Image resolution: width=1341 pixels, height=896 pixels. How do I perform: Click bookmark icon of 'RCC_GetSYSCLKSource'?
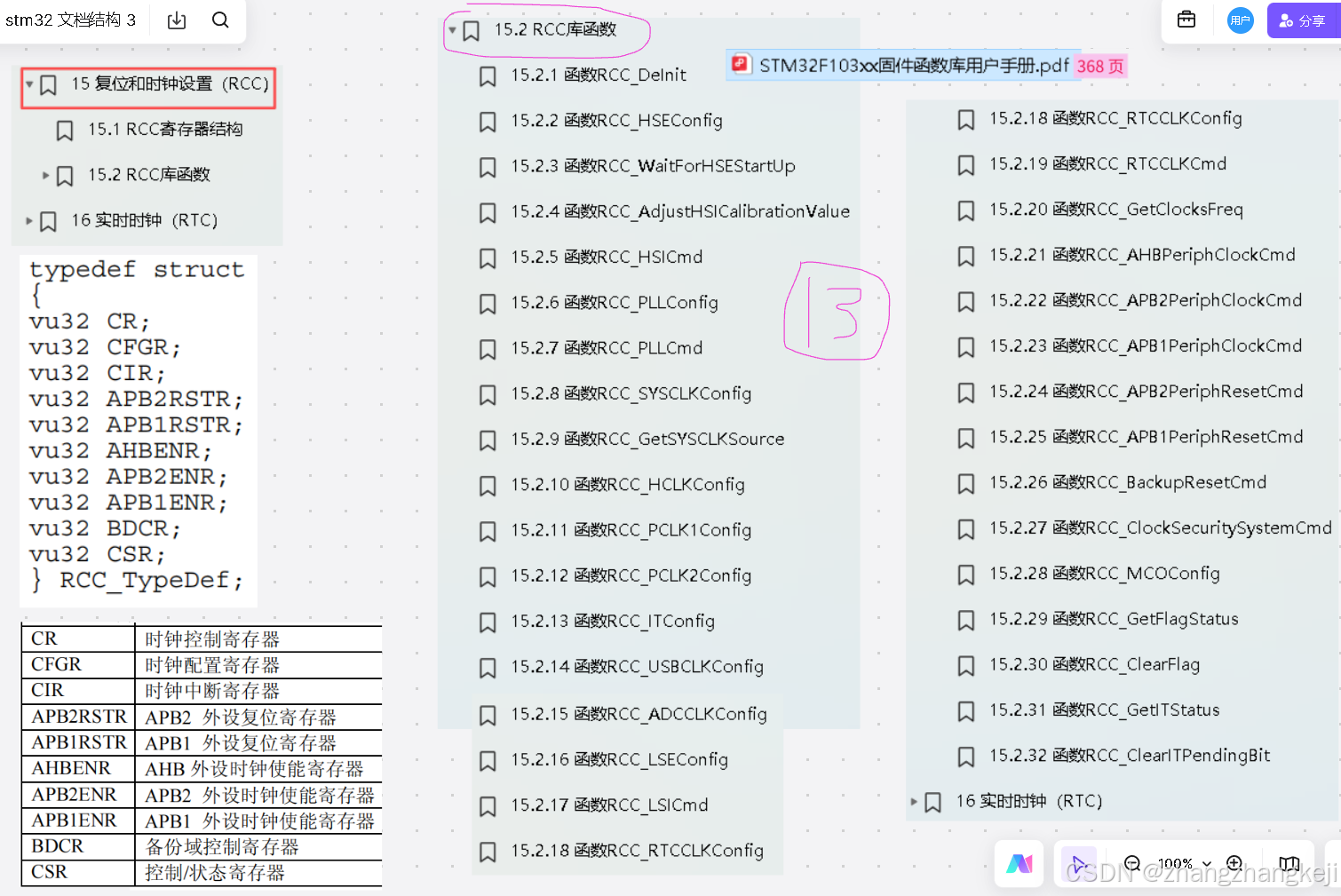[x=488, y=440]
